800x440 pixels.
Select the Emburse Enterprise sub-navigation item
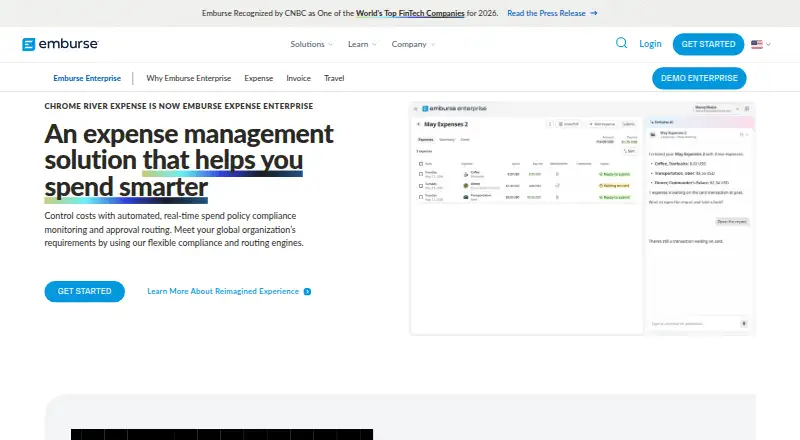(x=87, y=78)
